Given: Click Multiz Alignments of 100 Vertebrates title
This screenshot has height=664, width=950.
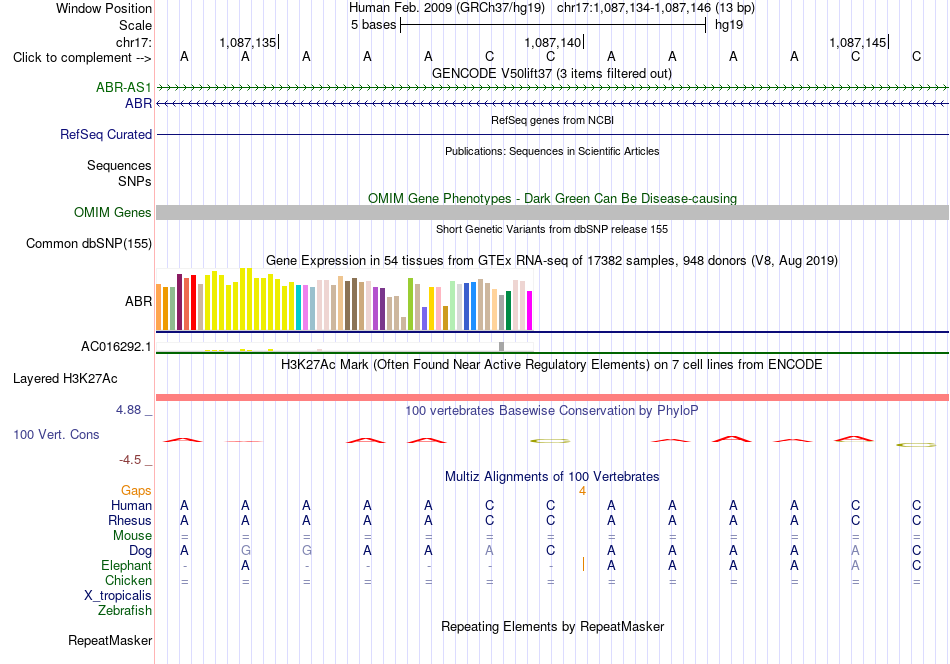Looking at the screenshot, I should coord(552,476).
